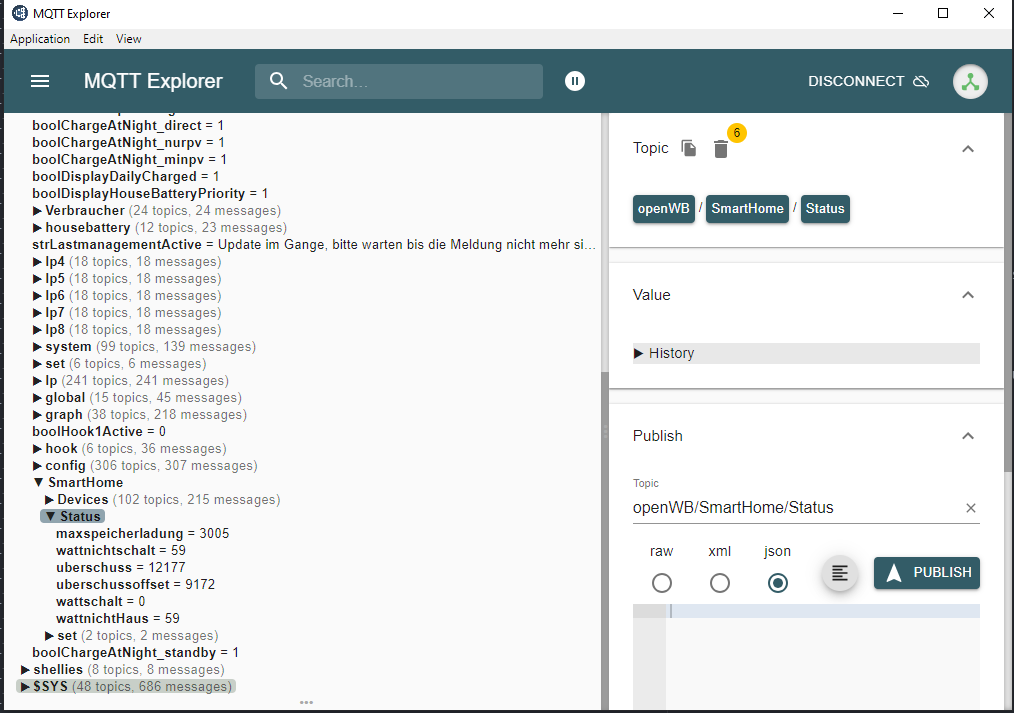Click the SmartHome topic breadcrumb chip

747,209
